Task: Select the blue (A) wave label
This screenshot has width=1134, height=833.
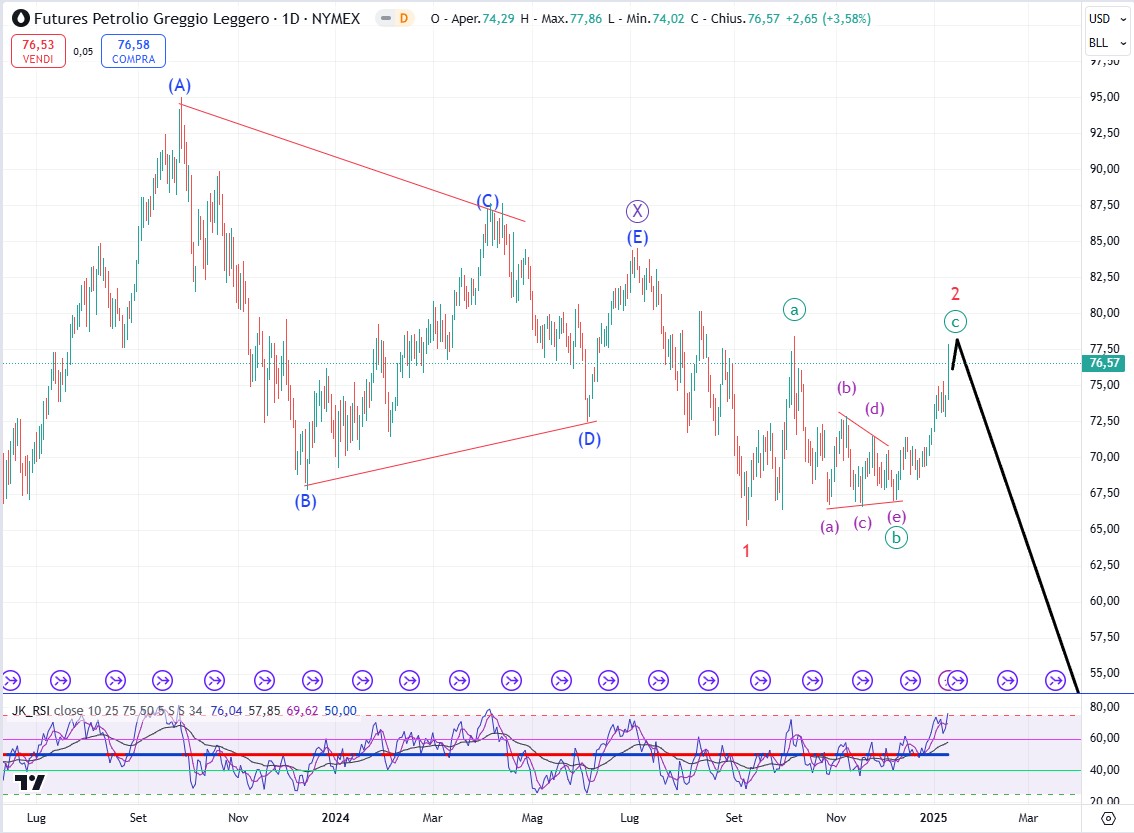Action: (179, 85)
